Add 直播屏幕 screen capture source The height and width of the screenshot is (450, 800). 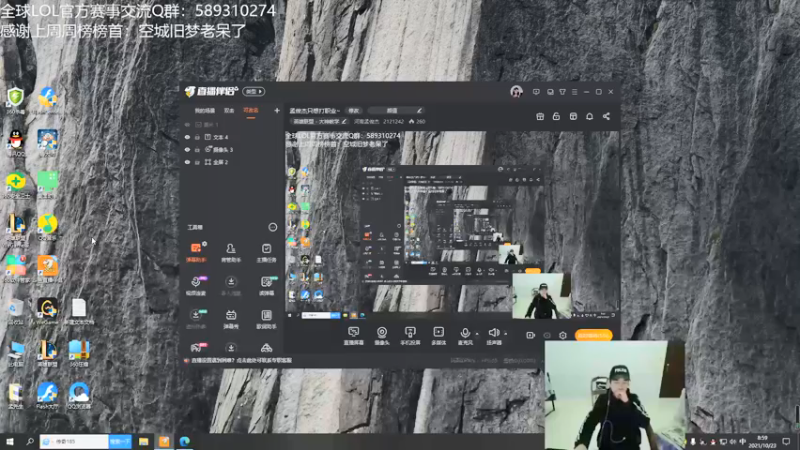click(353, 336)
